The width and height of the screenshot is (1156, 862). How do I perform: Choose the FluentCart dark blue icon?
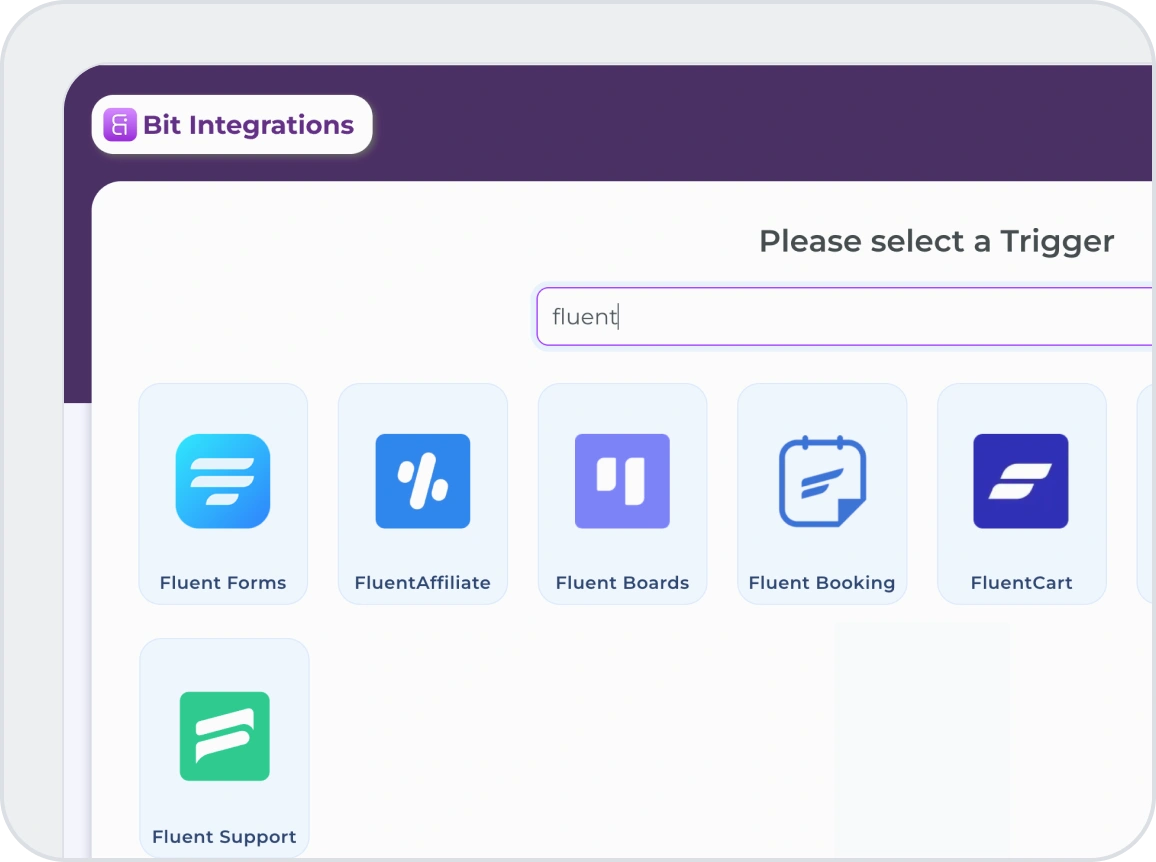click(x=1021, y=481)
